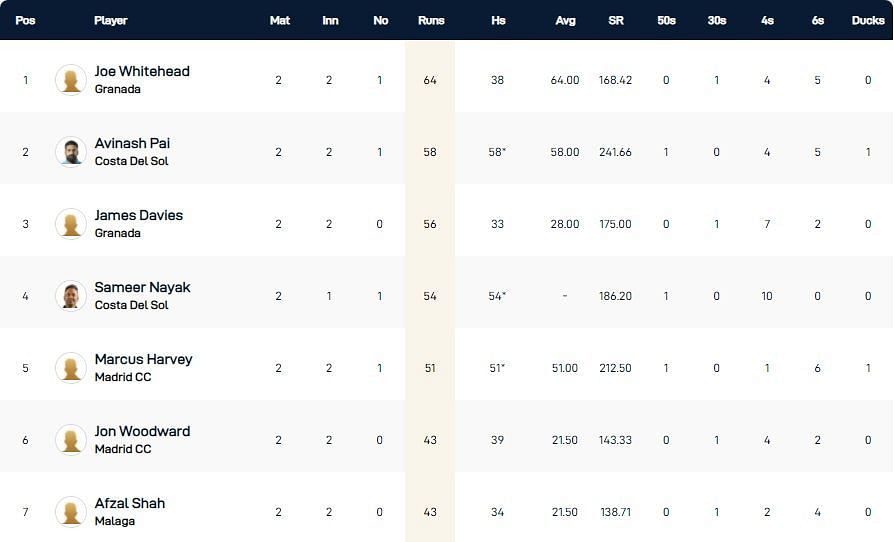Click Sameer Nayak's profile photo
Viewport: 894px width, 542px height.
(71, 296)
